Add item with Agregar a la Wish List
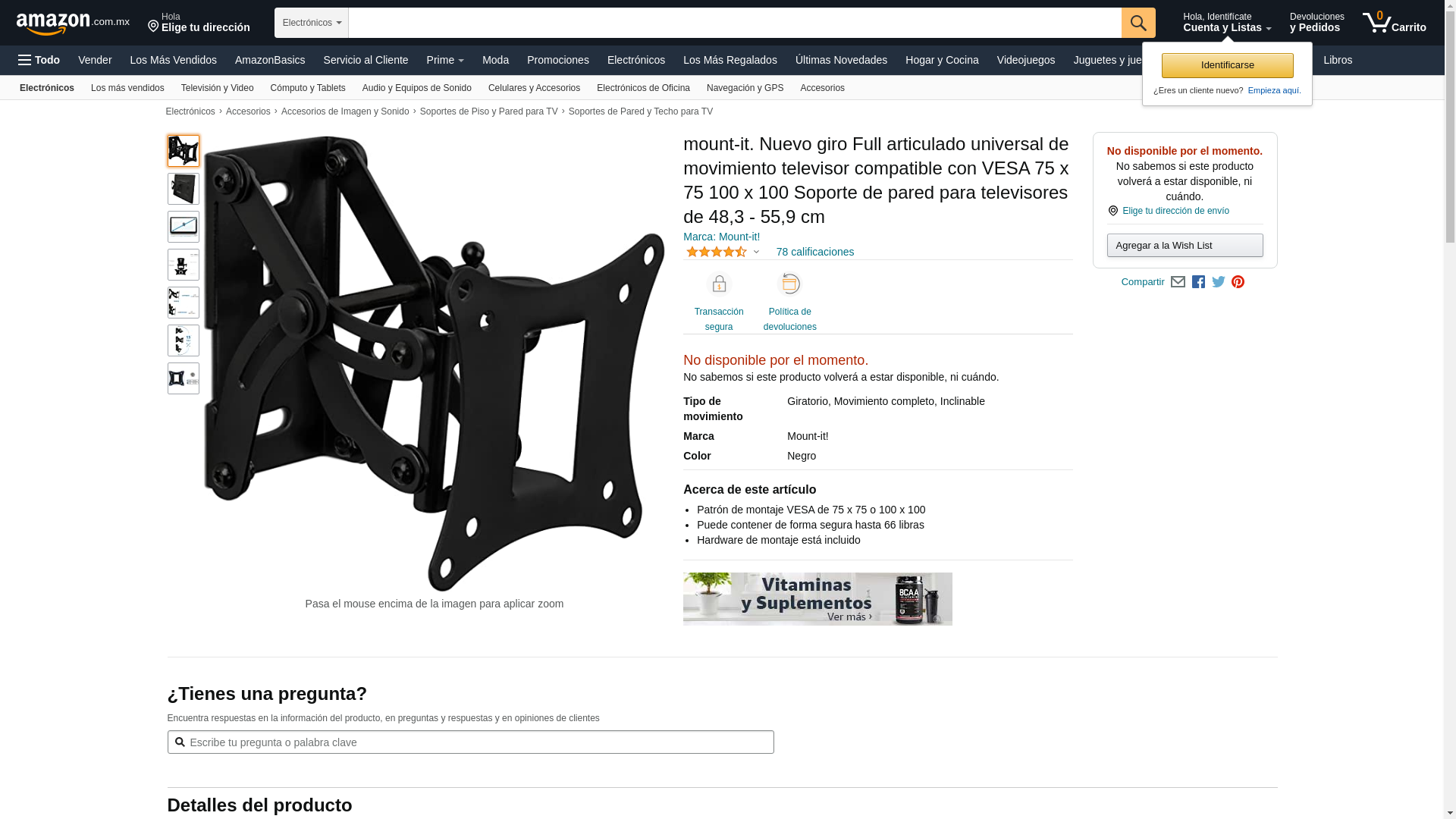Image resolution: width=1456 pixels, height=819 pixels. point(1185,245)
